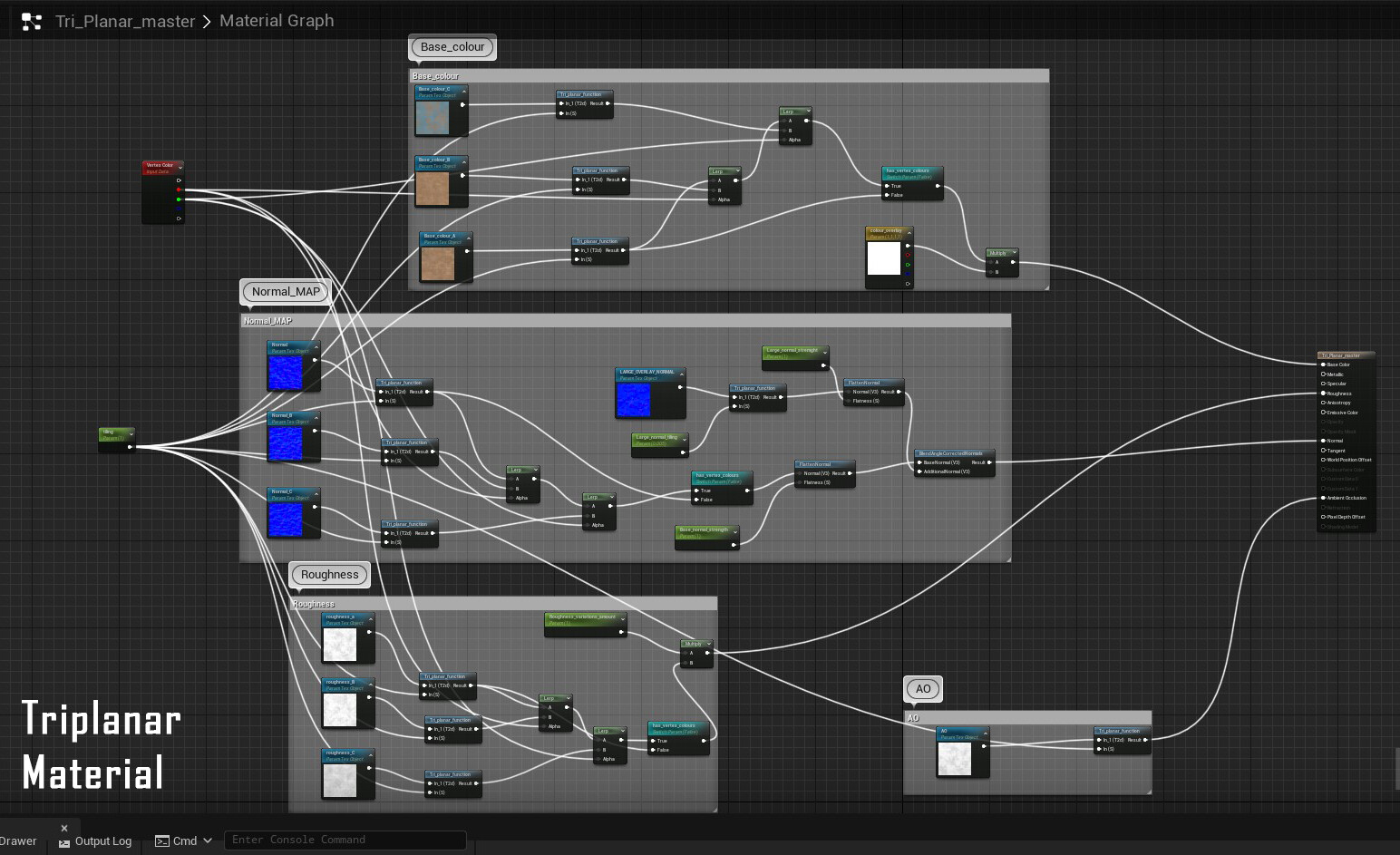Viewport: 1400px width, 855px height.
Task: Click the Base Color input pin on Tri_Planar_master
Action: pyautogui.click(x=1324, y=364)
